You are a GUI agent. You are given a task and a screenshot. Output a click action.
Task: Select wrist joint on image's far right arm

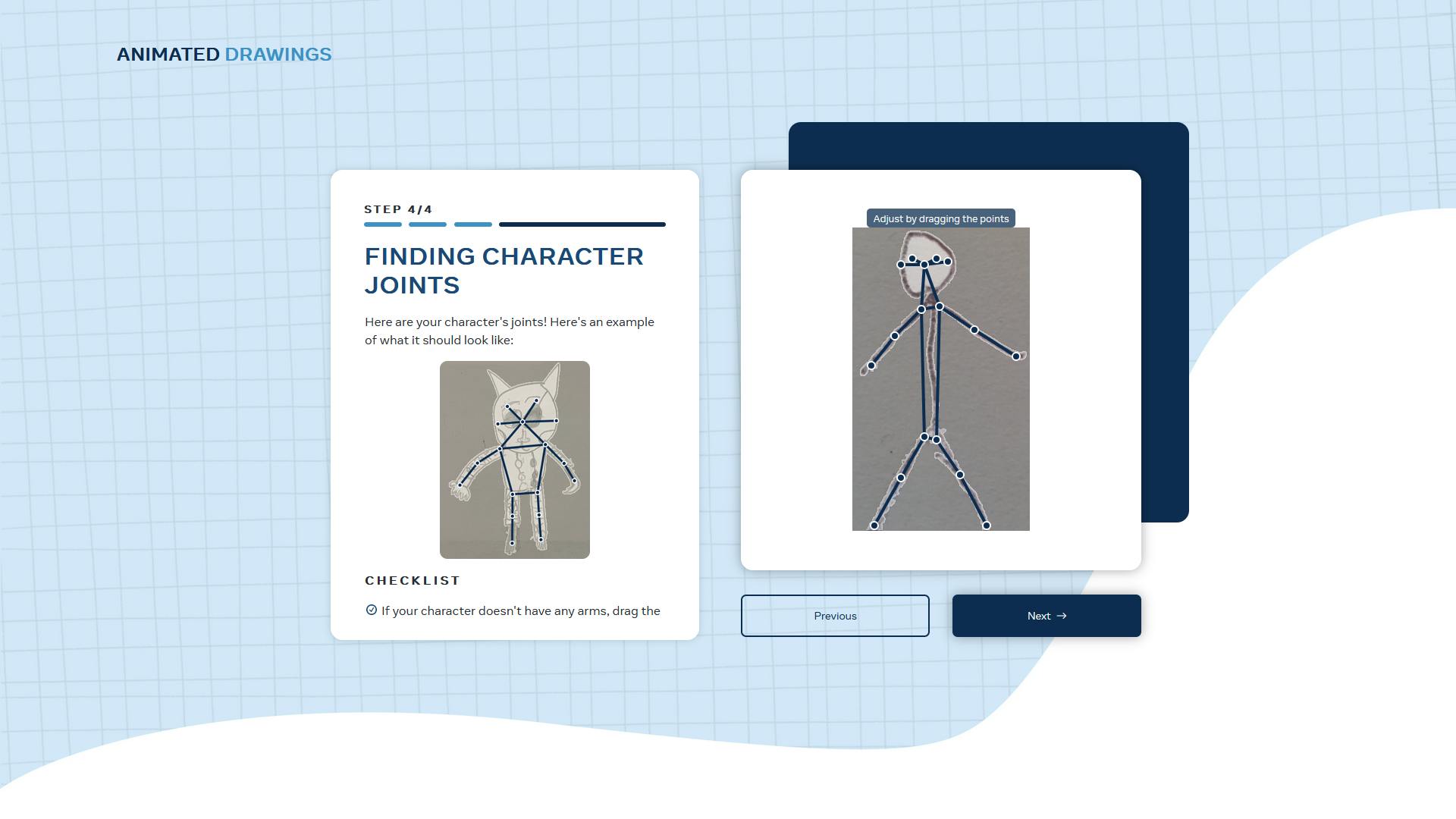(1016, 356)
